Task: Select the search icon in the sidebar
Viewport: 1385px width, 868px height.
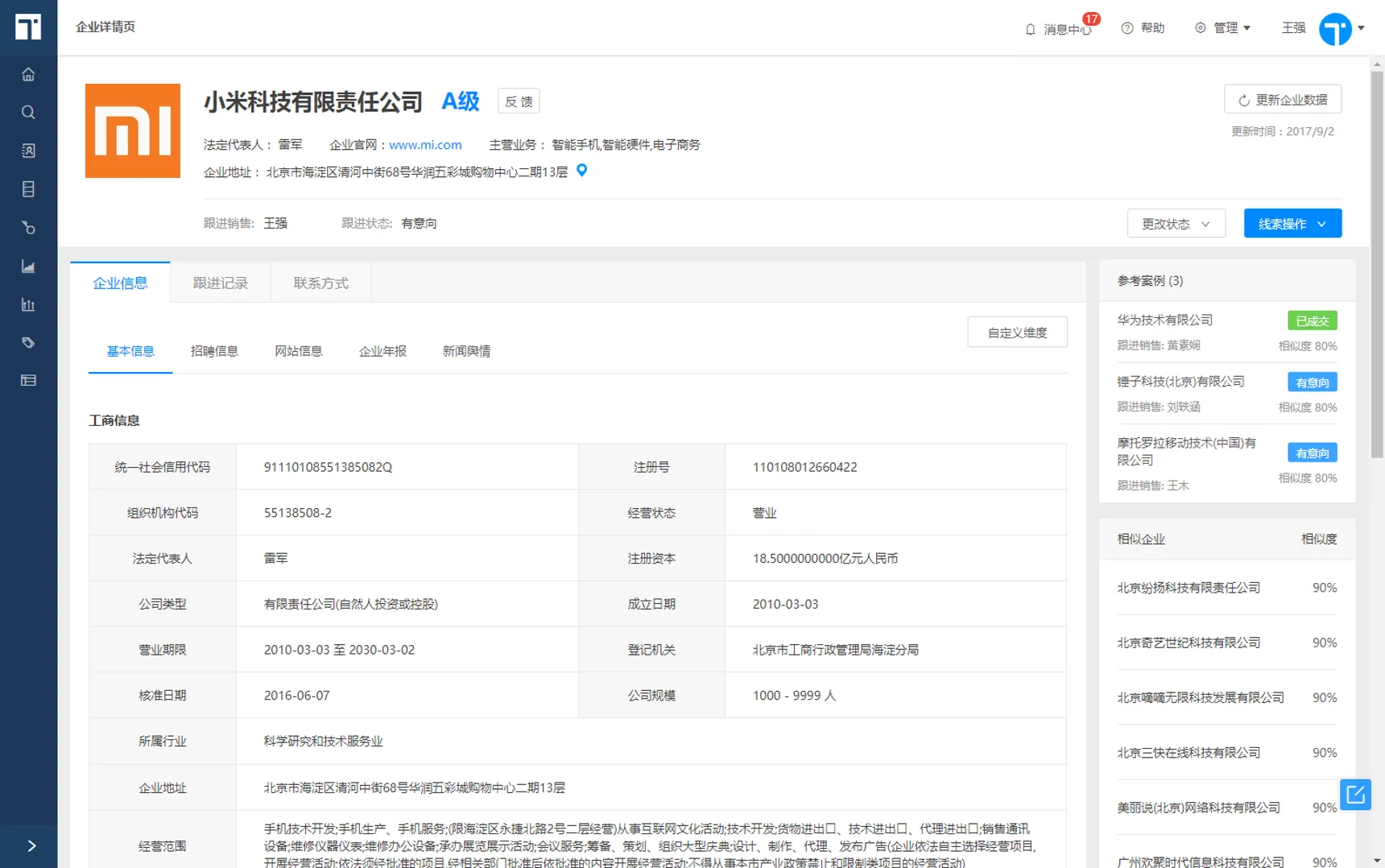Action: pos(29,112)
